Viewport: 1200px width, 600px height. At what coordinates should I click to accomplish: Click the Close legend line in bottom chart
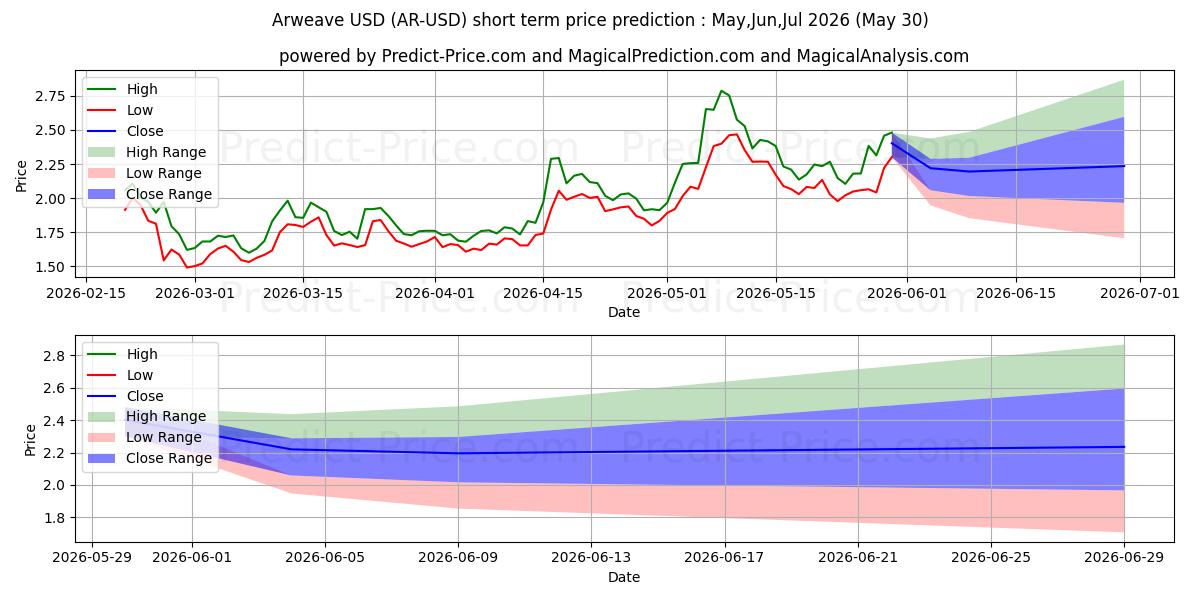coord(104,396)
